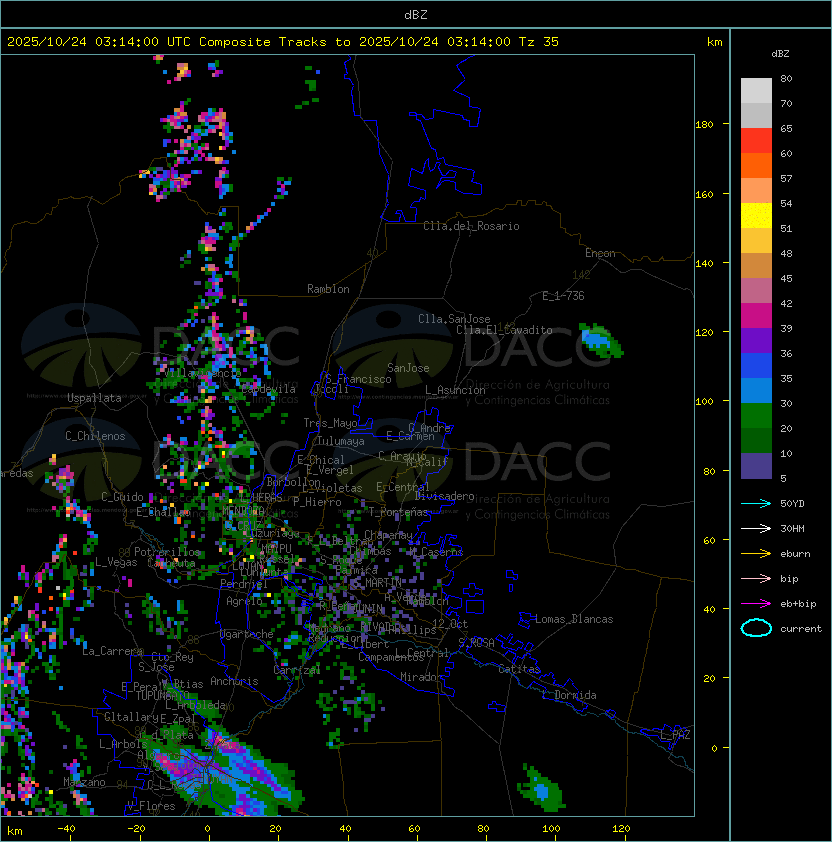
Task: Click the 'L_Dormida' map label
Action: point(569,695)
